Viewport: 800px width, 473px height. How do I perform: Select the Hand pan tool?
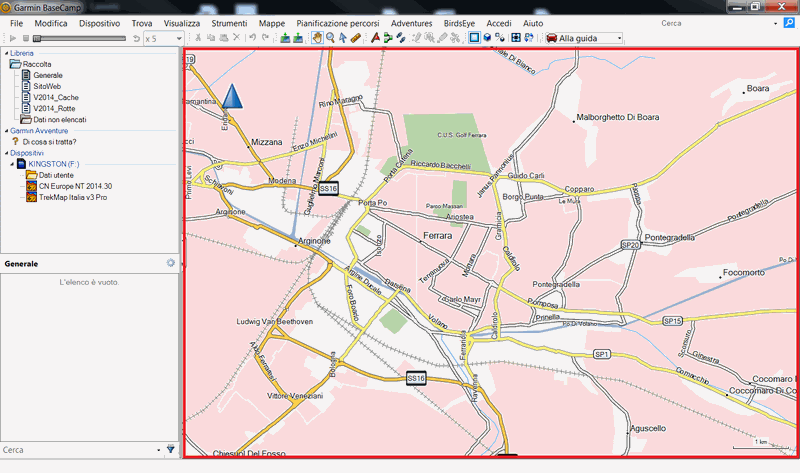click(317, 38)
